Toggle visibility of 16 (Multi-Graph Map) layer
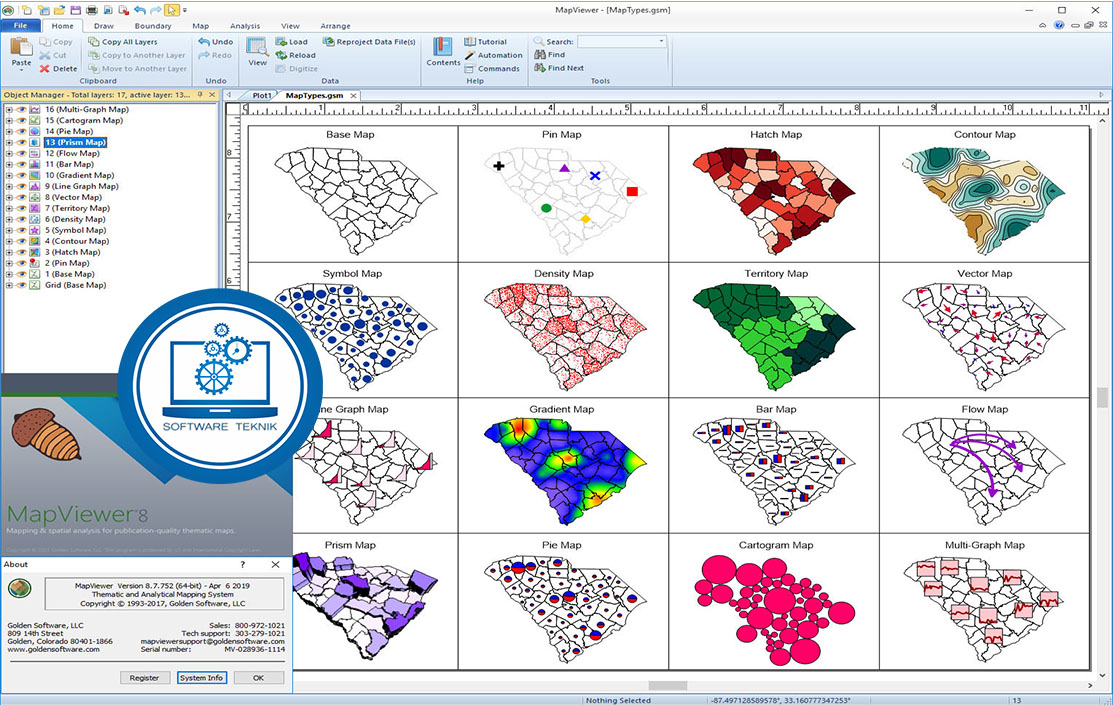The image size is (1113, 705). pyautogui.click(x=21, y=110)
